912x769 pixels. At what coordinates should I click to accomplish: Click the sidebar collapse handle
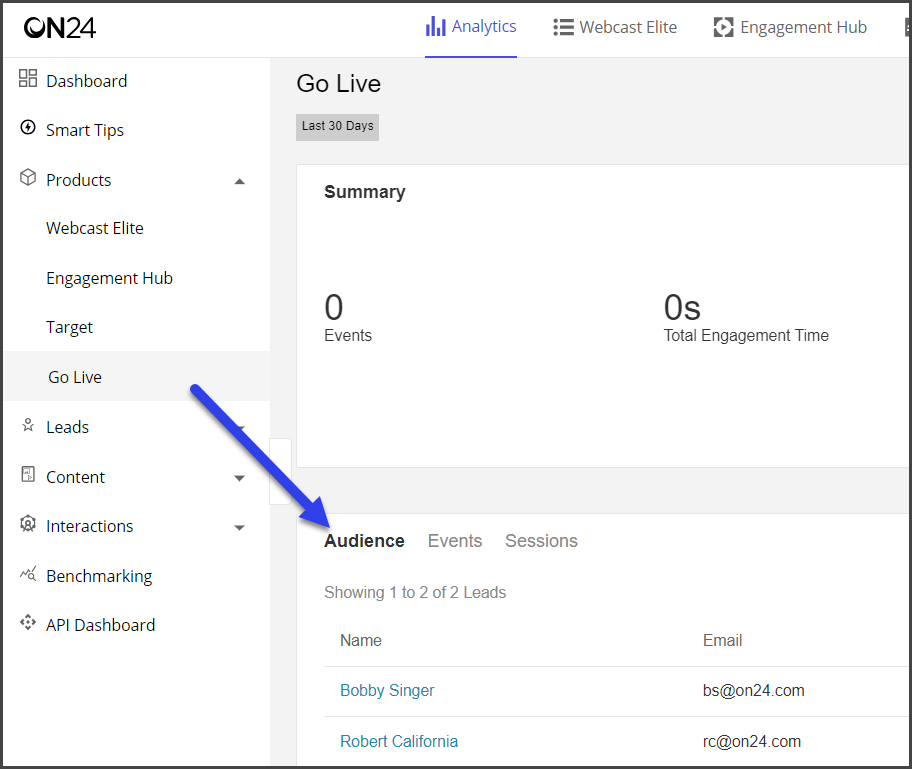click(x=280, y=471)
